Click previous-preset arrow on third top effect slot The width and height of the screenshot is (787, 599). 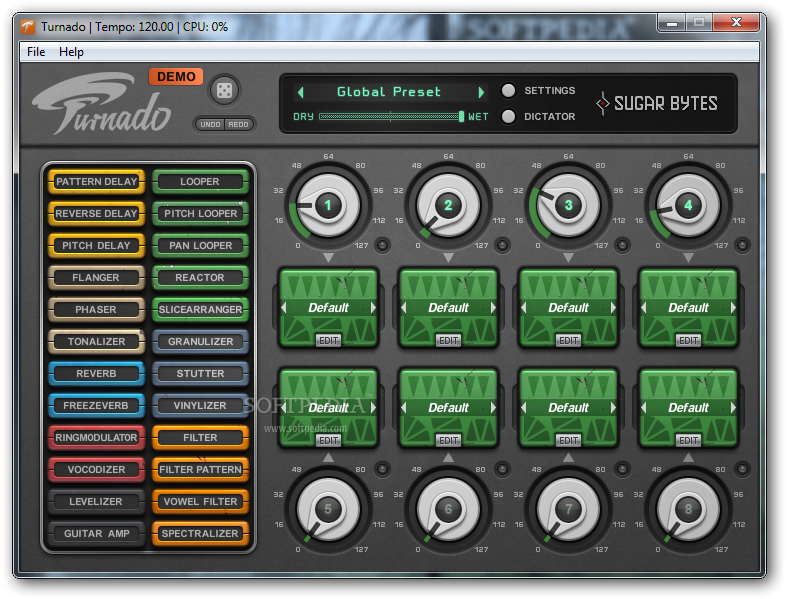pyautogui.click(x=523, y=307)
